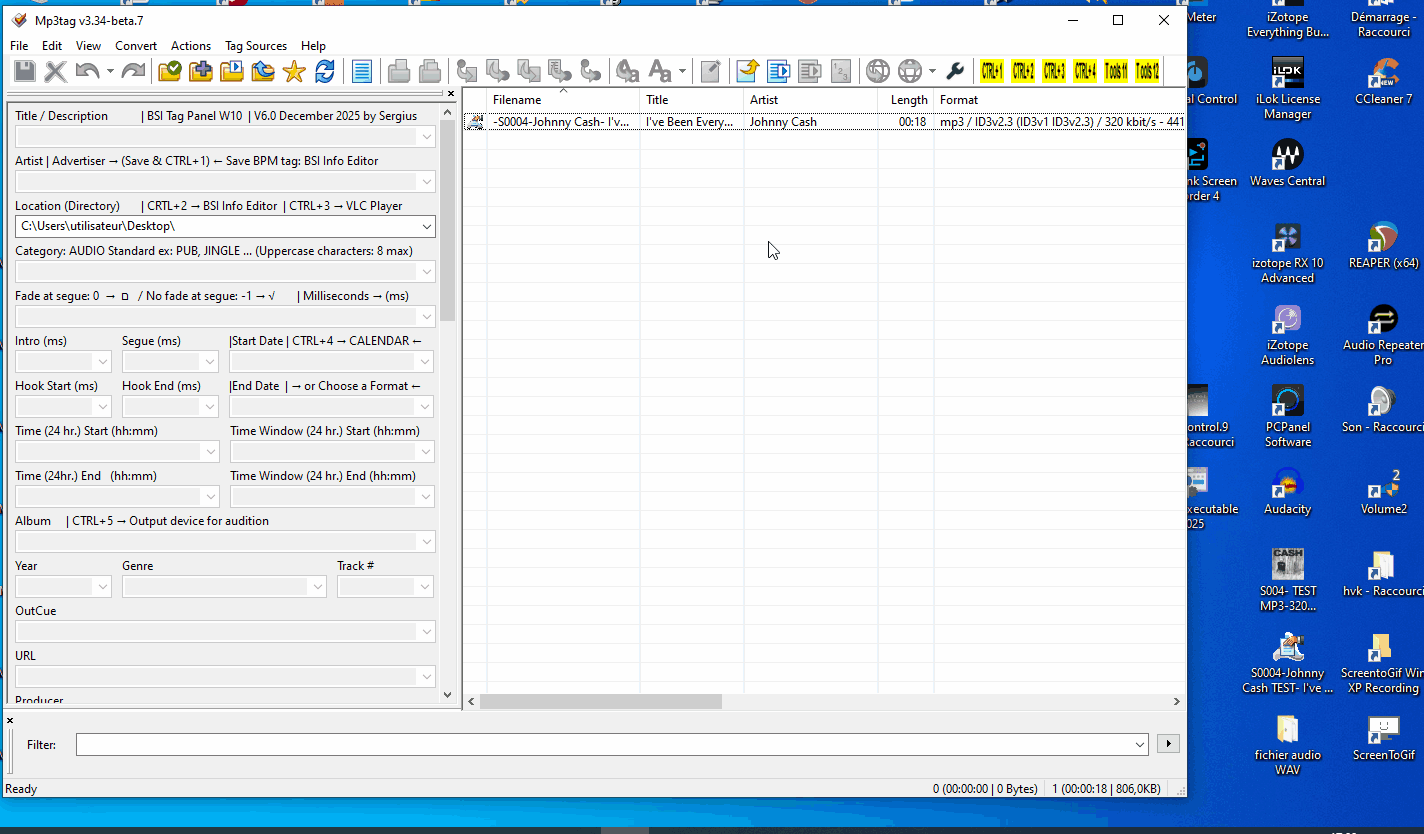Close the Tag Panel with its X
Viewport: 1424px width, 834px height.
[451, 94]
